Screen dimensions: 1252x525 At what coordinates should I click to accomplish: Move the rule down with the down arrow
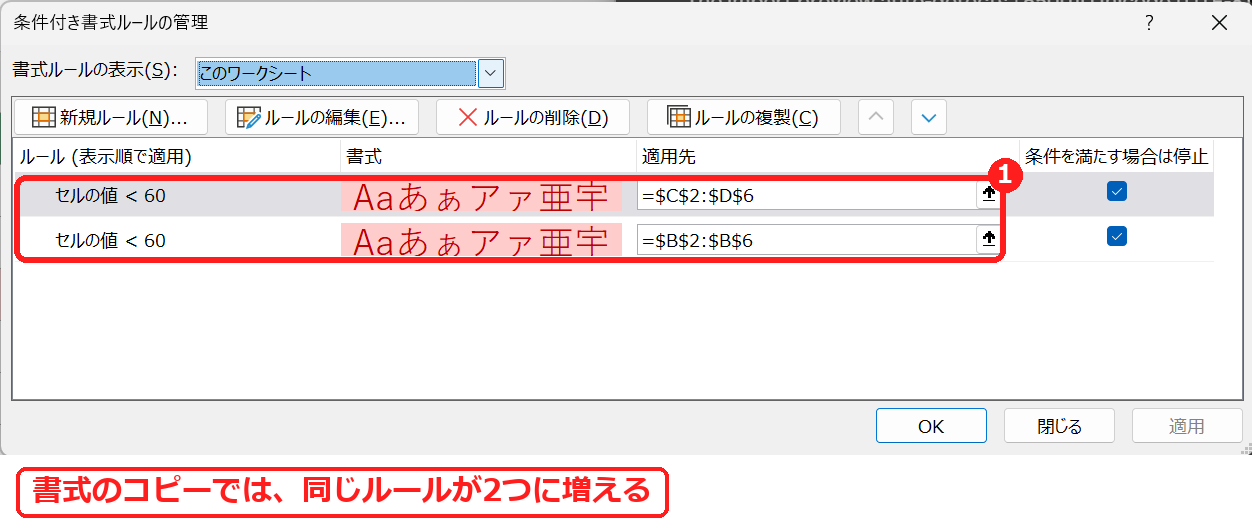tap(929, 117)
